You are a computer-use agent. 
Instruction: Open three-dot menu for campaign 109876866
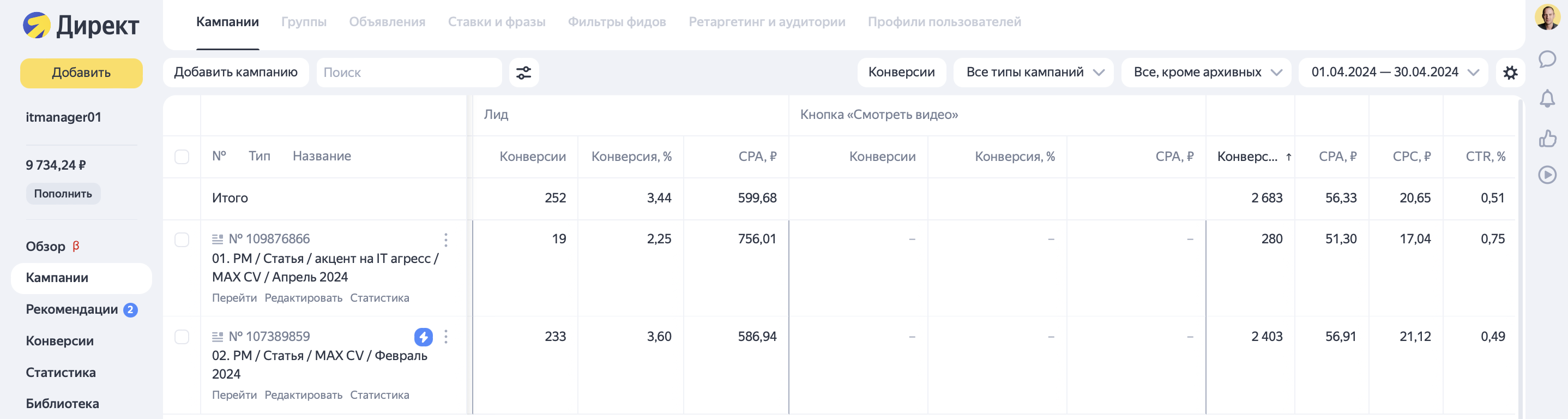click(x=446, y=240)
